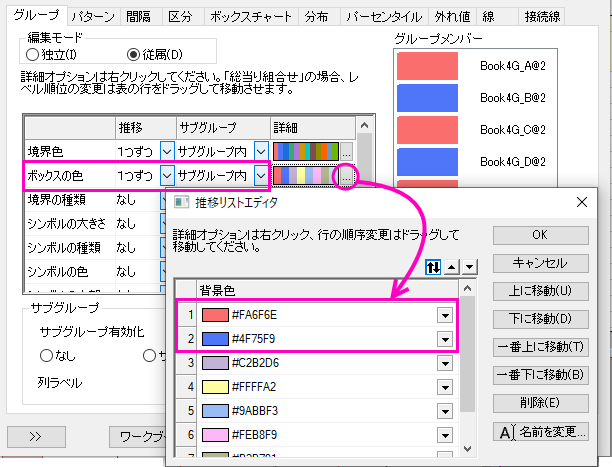Close the 推移リストエディタ dialog
612x467 pixels.
pos(582,202)
